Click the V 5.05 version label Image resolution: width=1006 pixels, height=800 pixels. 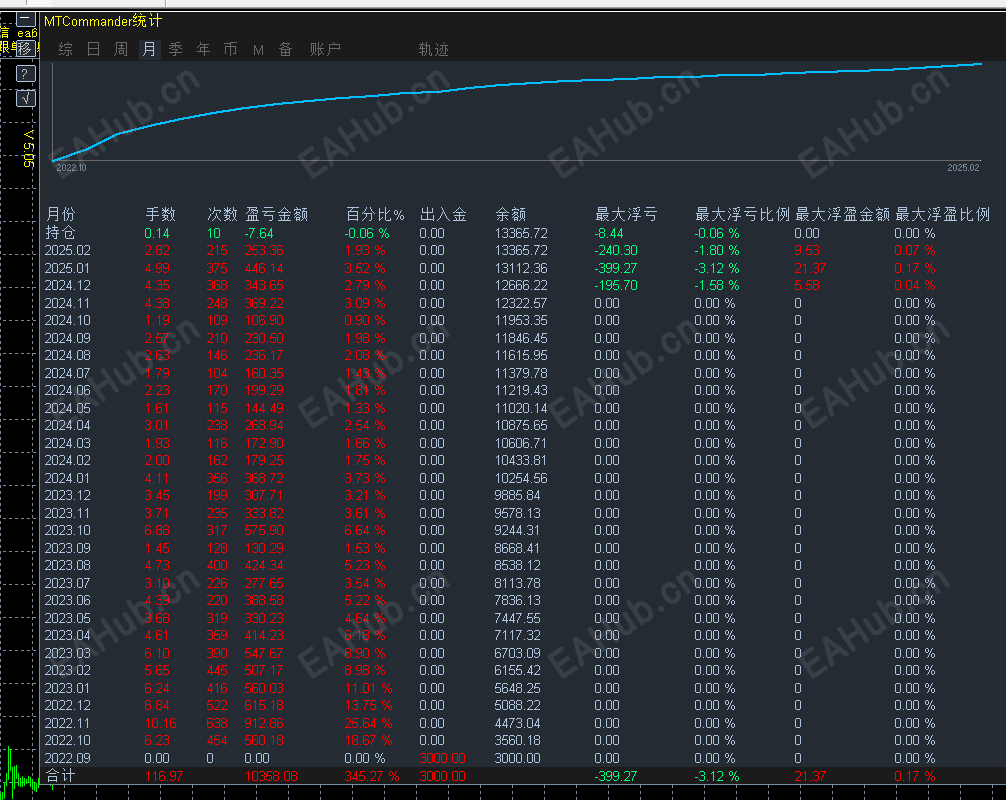tap(28, 148)
